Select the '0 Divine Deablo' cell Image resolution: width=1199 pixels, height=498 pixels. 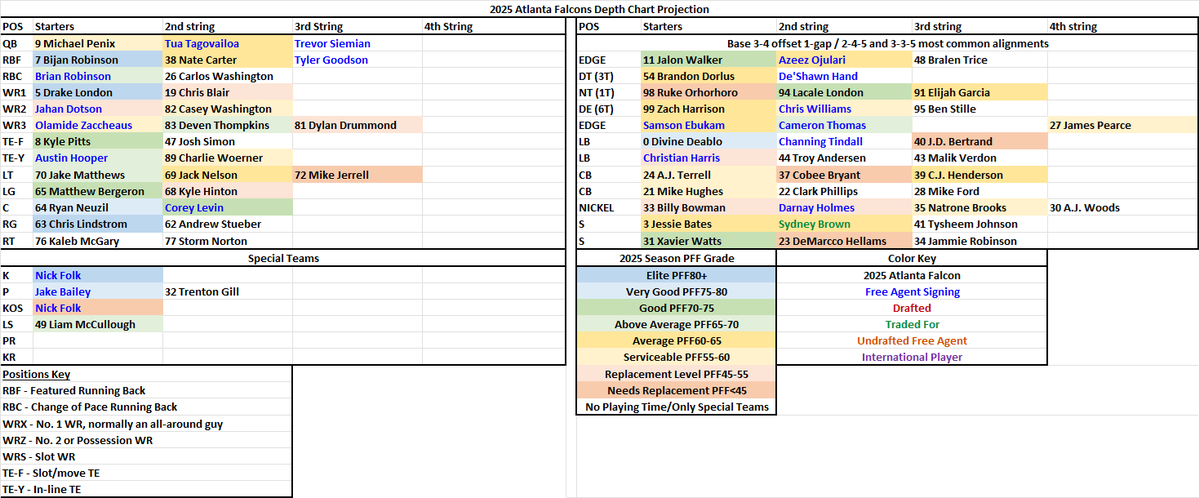pyautogui.click(x=709, y=142)
